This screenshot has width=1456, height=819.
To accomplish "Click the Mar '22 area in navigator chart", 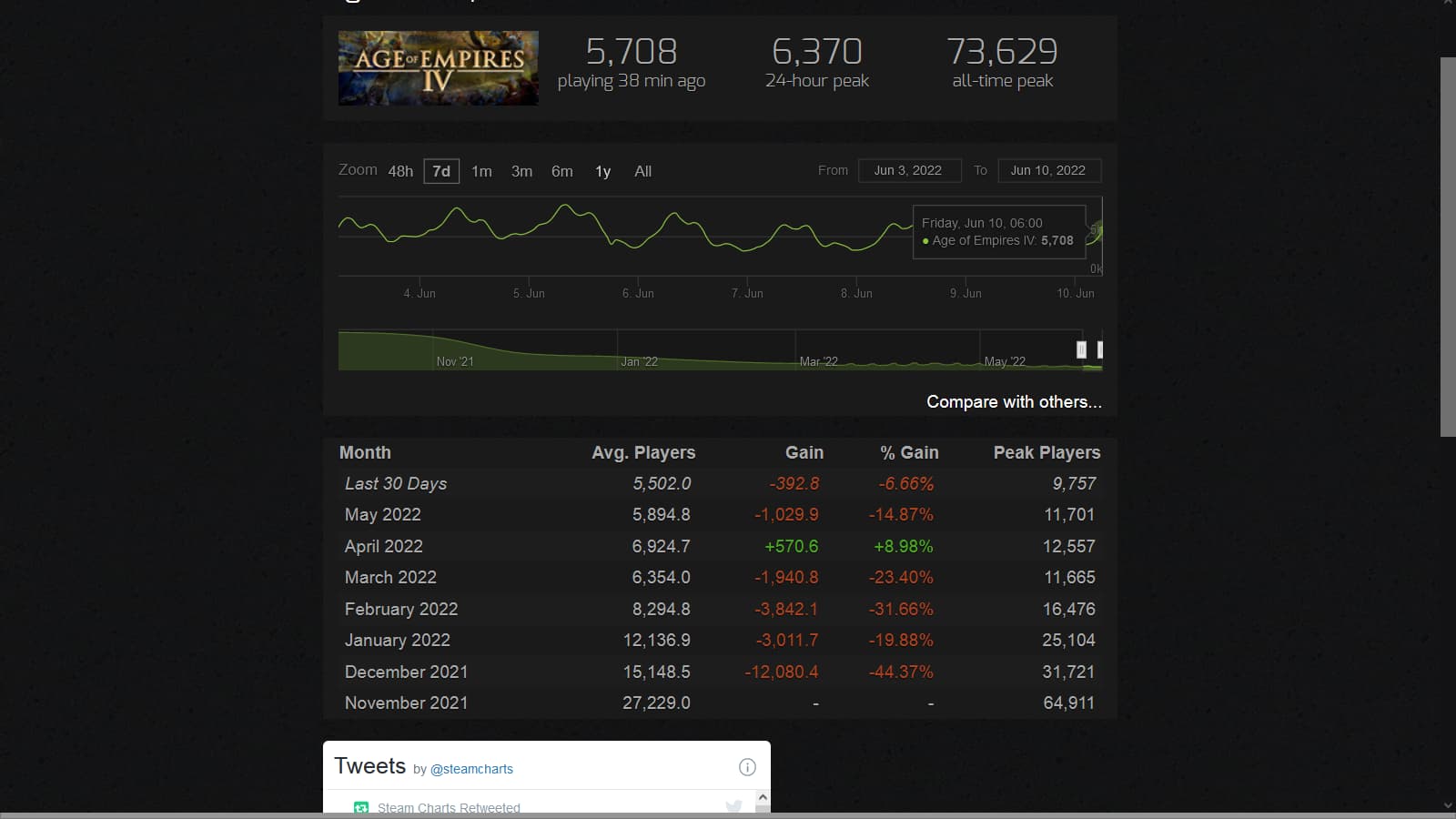I will [x=818, y=361].
